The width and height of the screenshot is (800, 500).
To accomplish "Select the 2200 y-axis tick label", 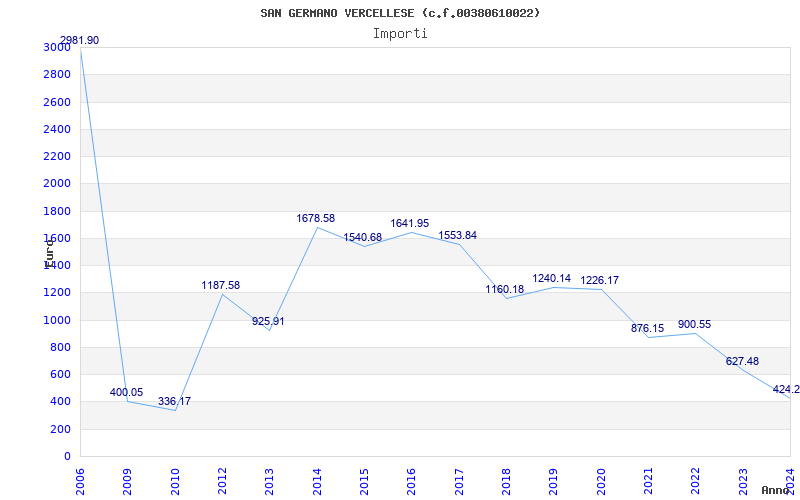I will pyautogui.click(x=57, y=156).
